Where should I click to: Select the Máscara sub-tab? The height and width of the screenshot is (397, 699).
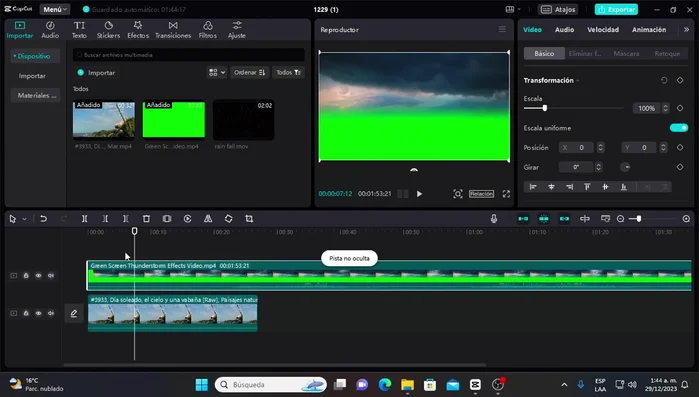(x=626, y=53)
